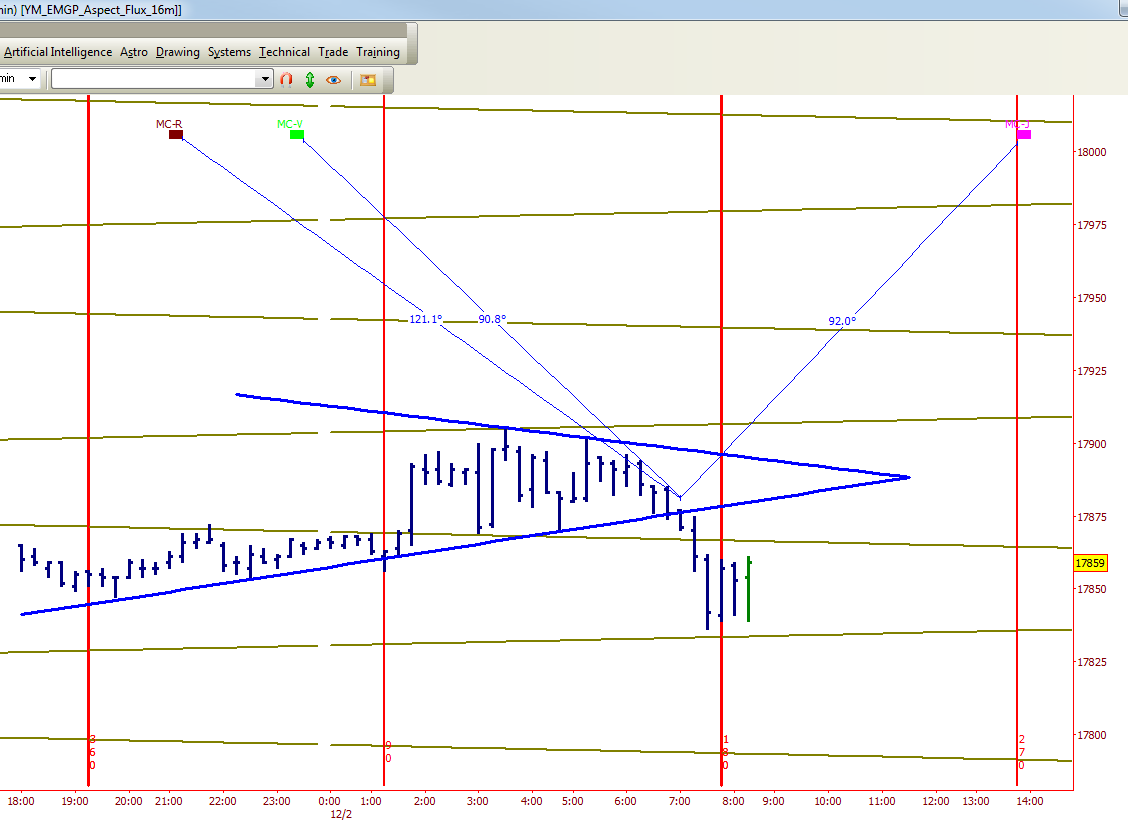
Task: Toggle the eye visibility icon in toolbar
Action: 333,80
